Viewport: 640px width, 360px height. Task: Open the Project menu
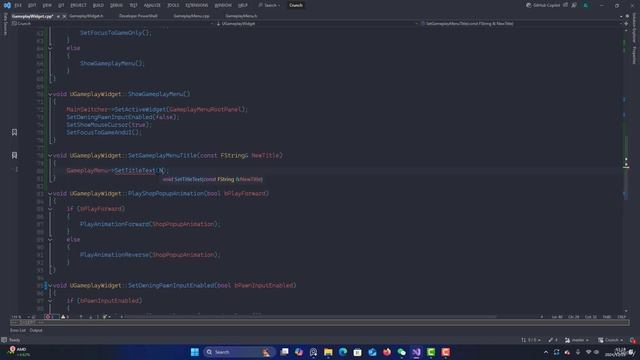[78, 5]
